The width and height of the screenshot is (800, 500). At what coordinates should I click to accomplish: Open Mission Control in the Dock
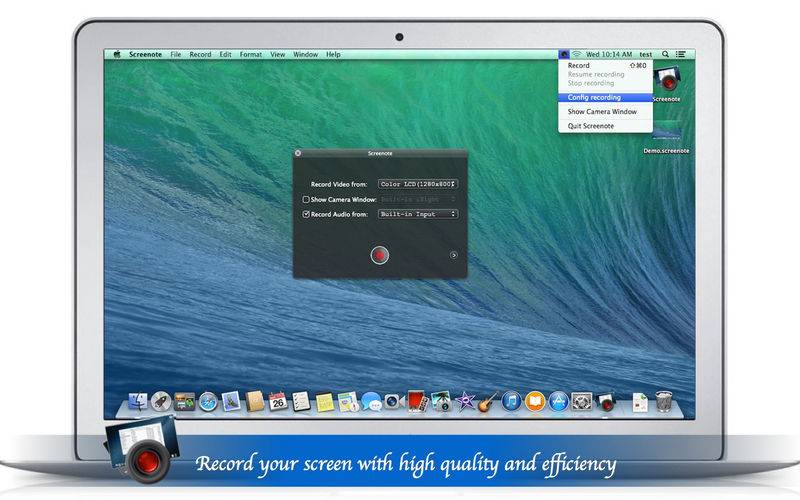[x=184, y=402]
